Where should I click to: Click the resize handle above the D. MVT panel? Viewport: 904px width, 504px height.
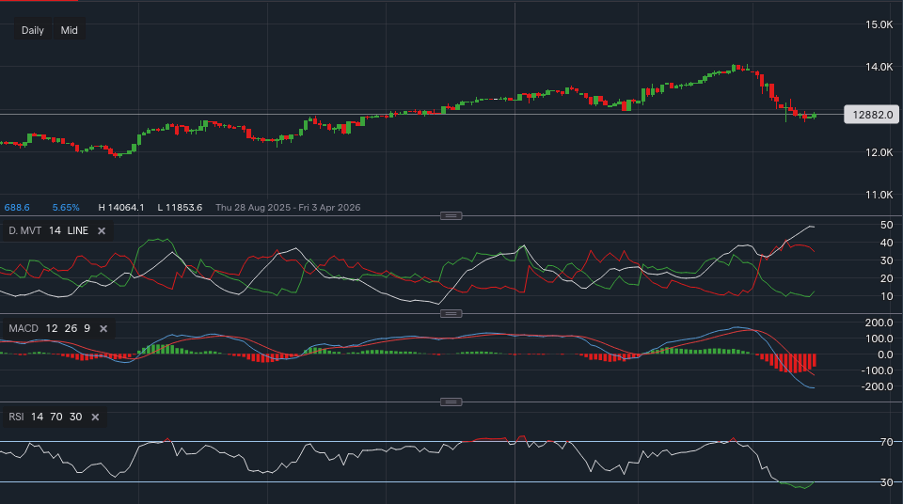coord(452,215)
